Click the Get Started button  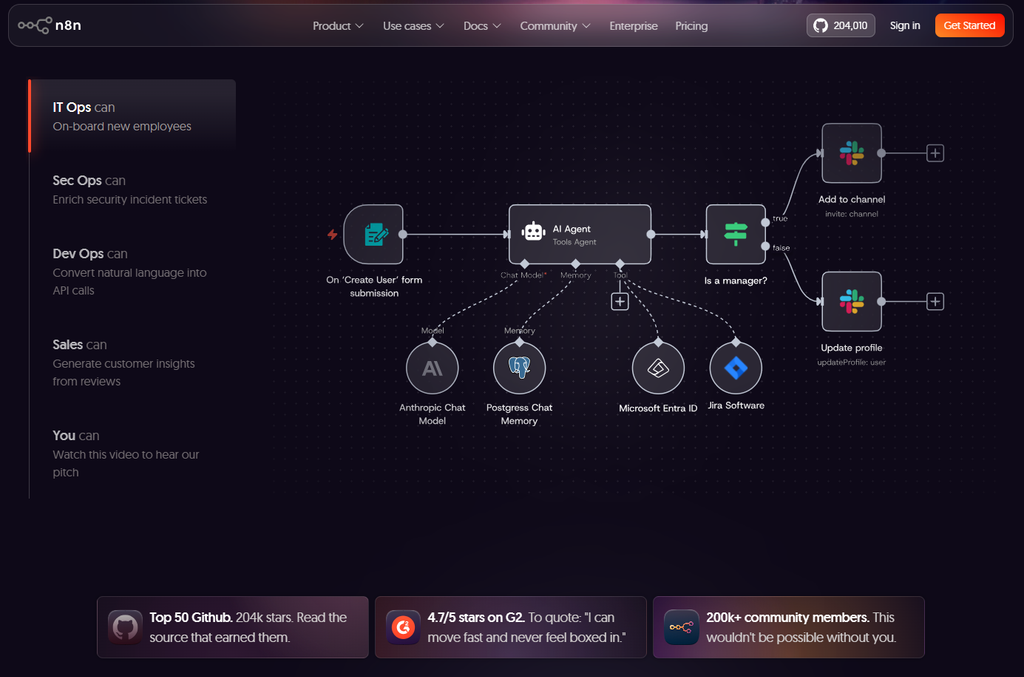click(969, 25)
